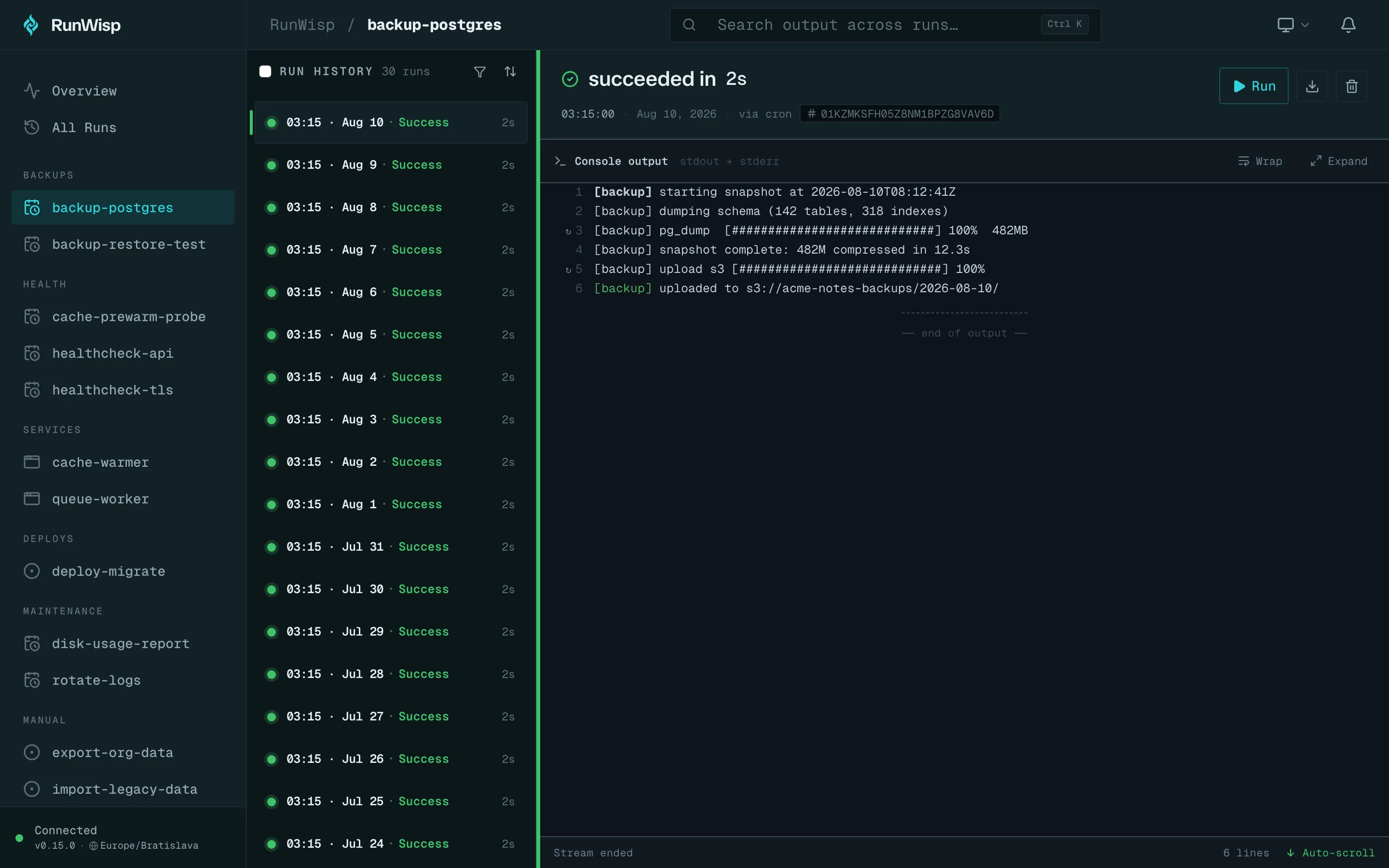Select the Jul 24 run
Viewport: 1389px width, 868px height.
(x=391, y=844)
